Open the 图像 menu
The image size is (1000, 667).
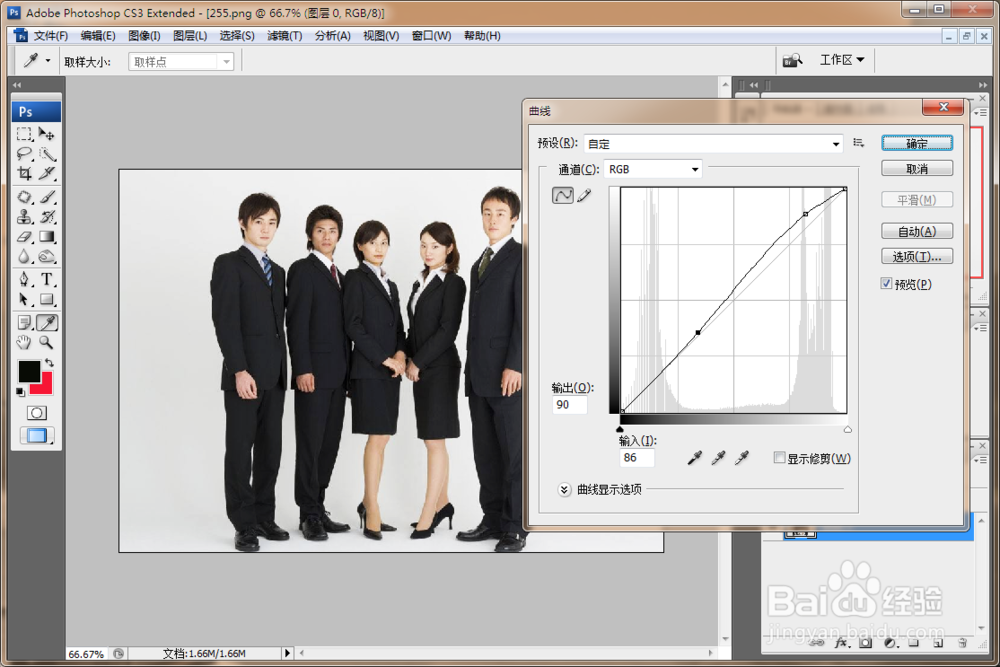[x=144, y=36]
